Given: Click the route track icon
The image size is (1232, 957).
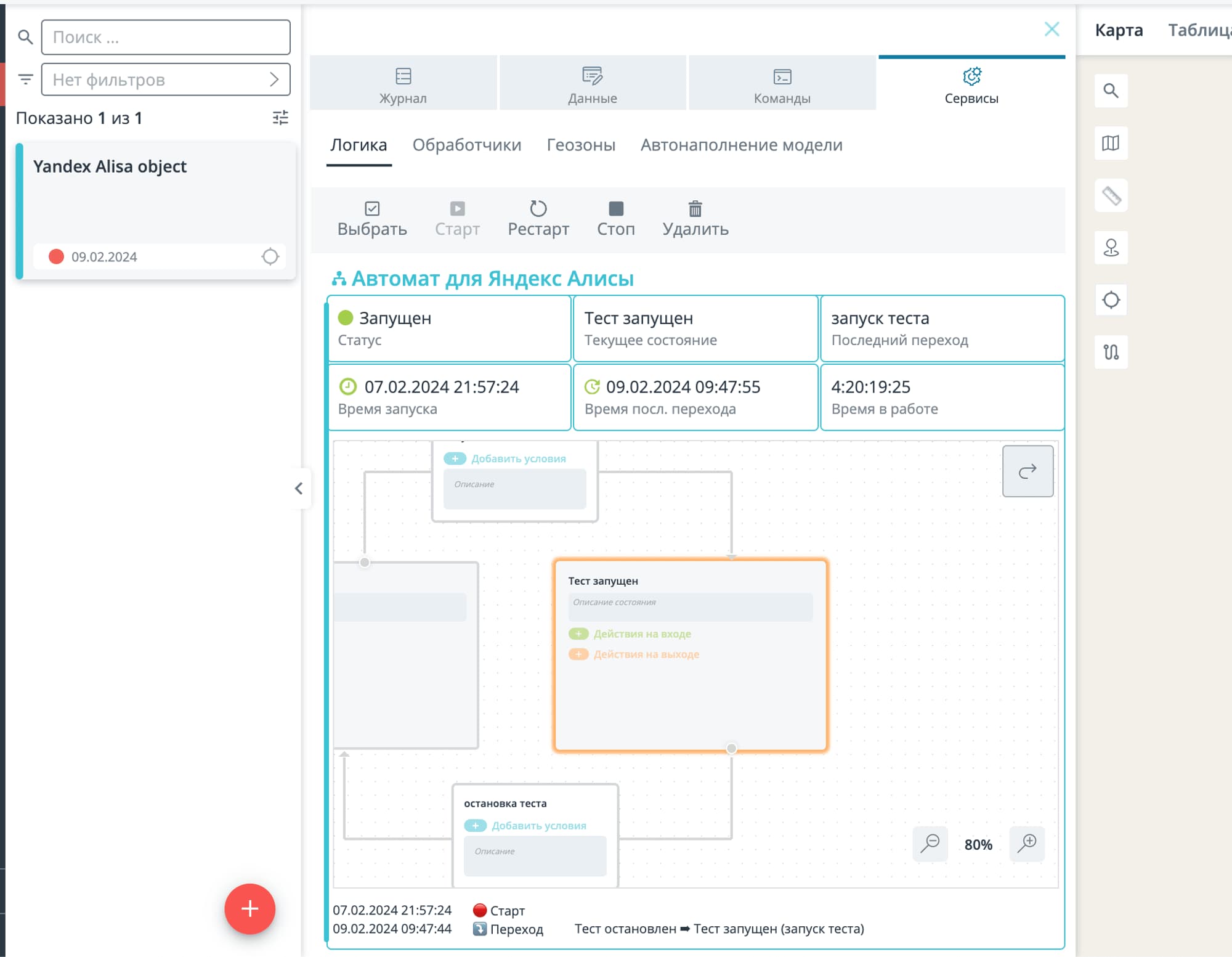Looking at the screenshot, I should click(1111, 352).
